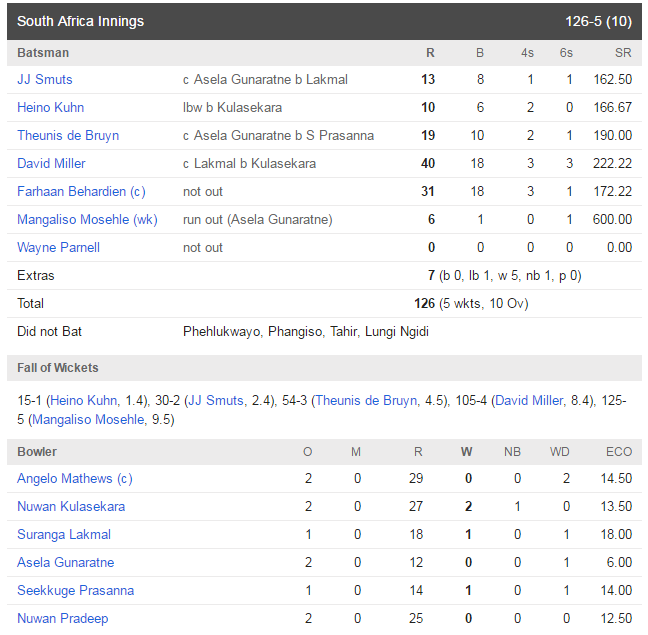Click Mangaliso Mosehle in Fall of Wickets
Screen dimensions: 648x635
(x=88, y=419)
